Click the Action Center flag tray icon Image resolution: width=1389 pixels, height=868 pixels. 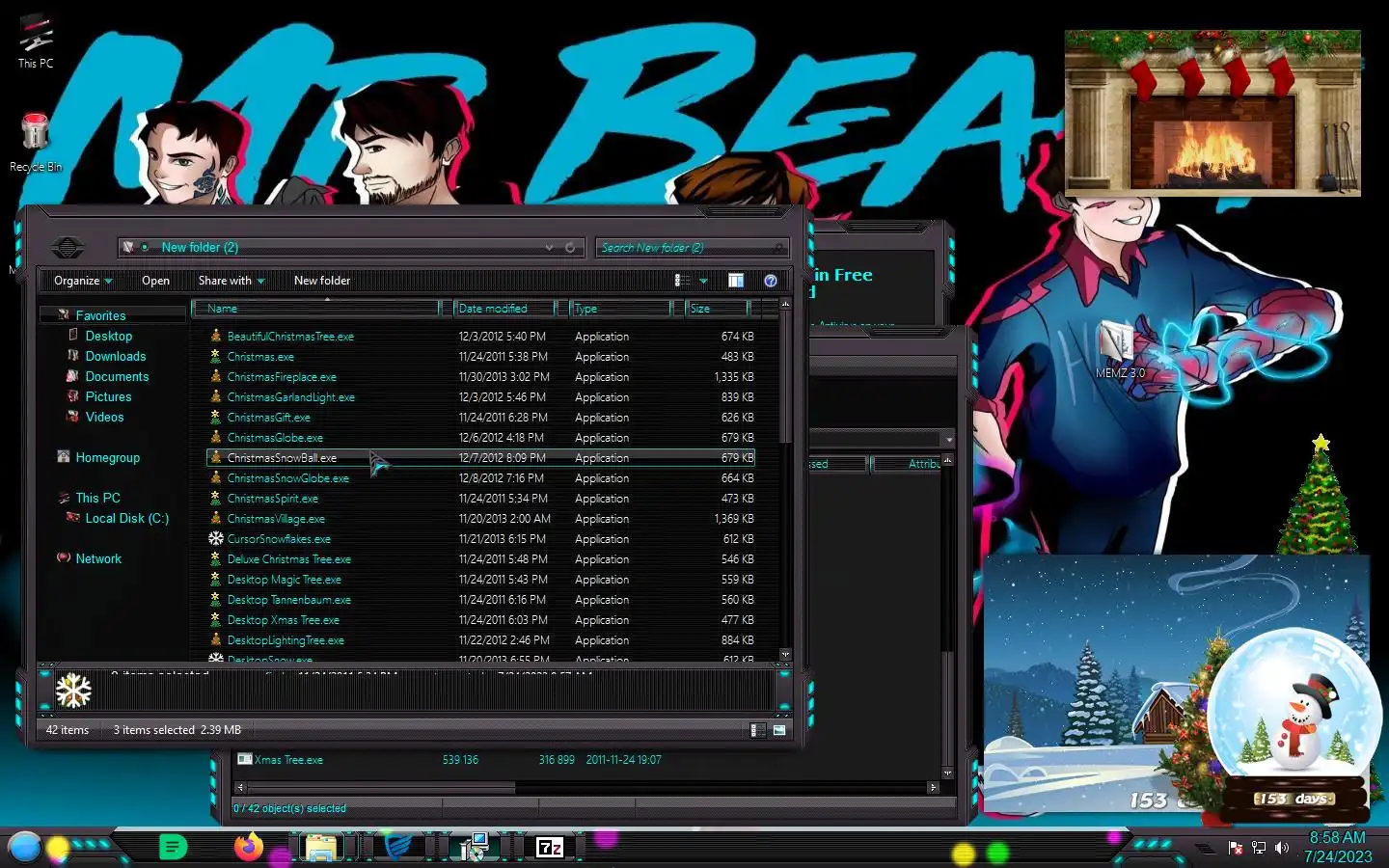[x=1235, y=848]
